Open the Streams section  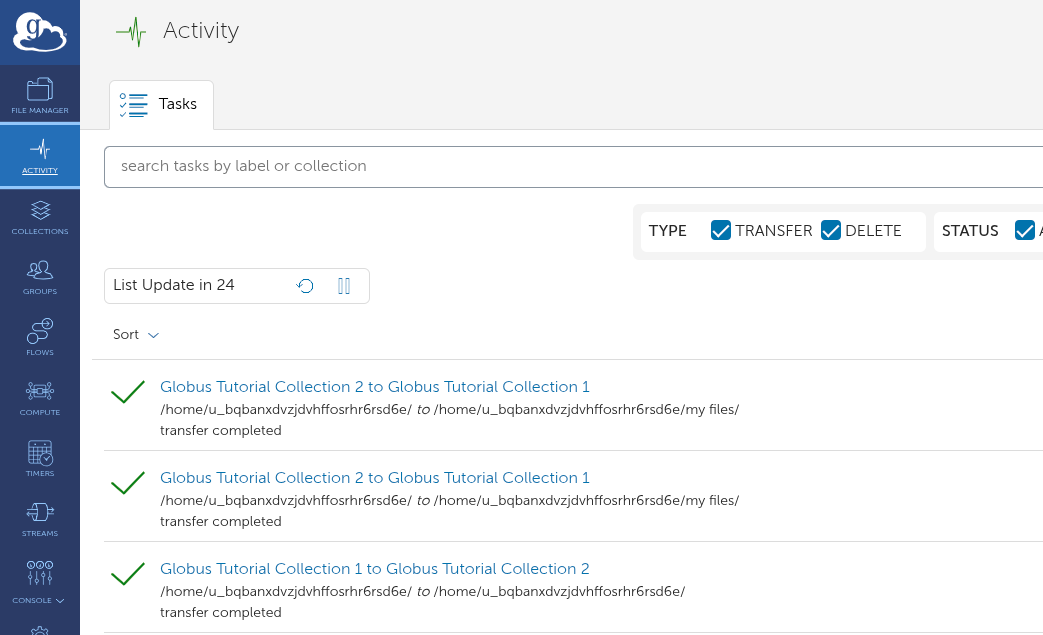pos(40,519)
